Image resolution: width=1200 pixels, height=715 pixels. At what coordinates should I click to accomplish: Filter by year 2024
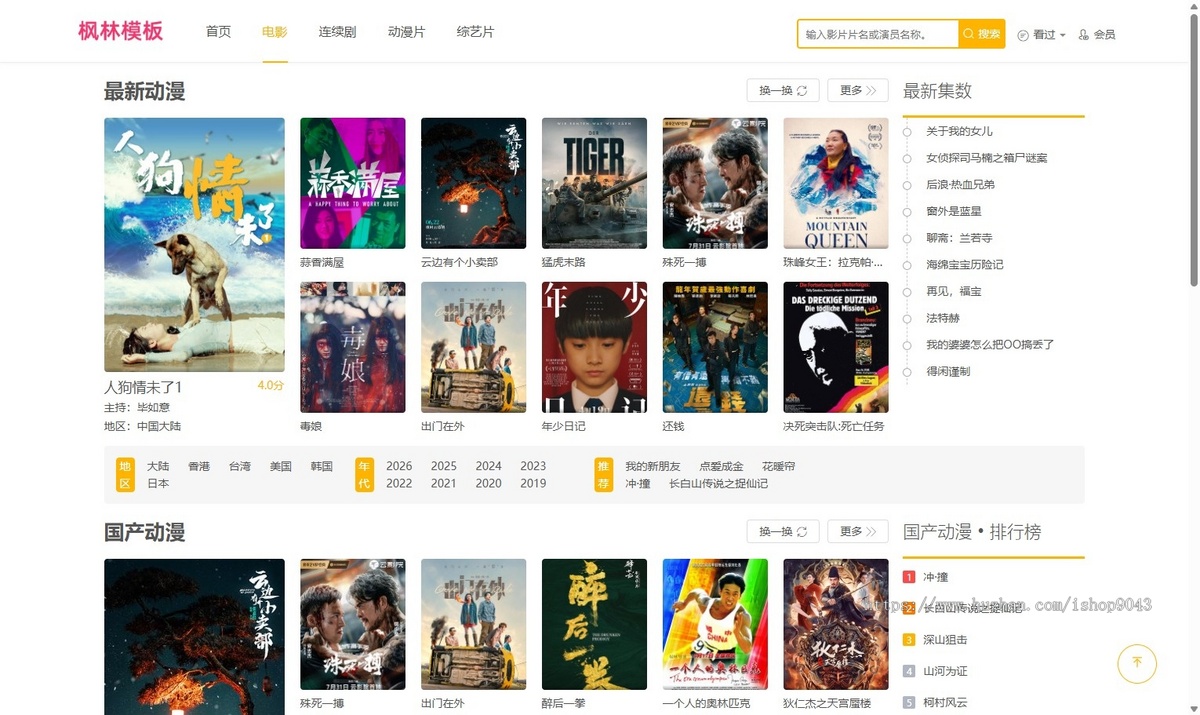point(489,466)
